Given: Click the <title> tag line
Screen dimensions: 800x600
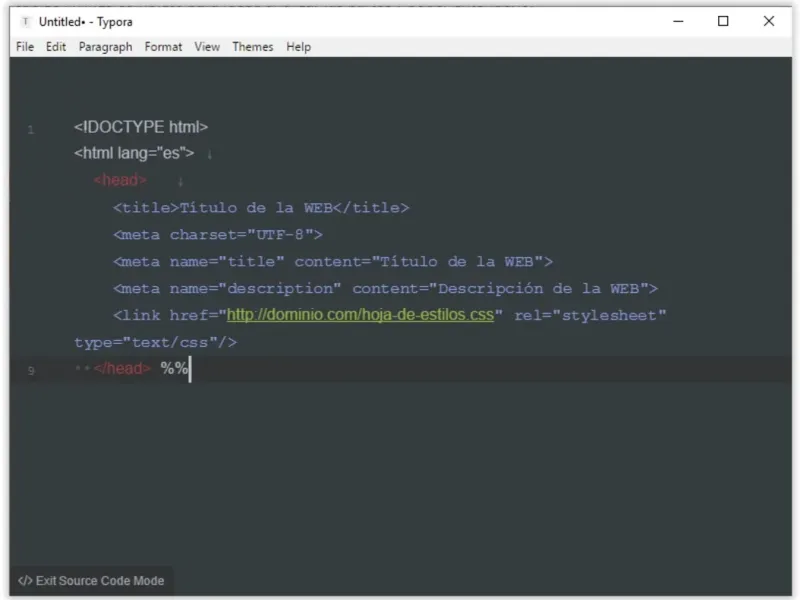Looking at the screenshot, I should coord(261,208).
